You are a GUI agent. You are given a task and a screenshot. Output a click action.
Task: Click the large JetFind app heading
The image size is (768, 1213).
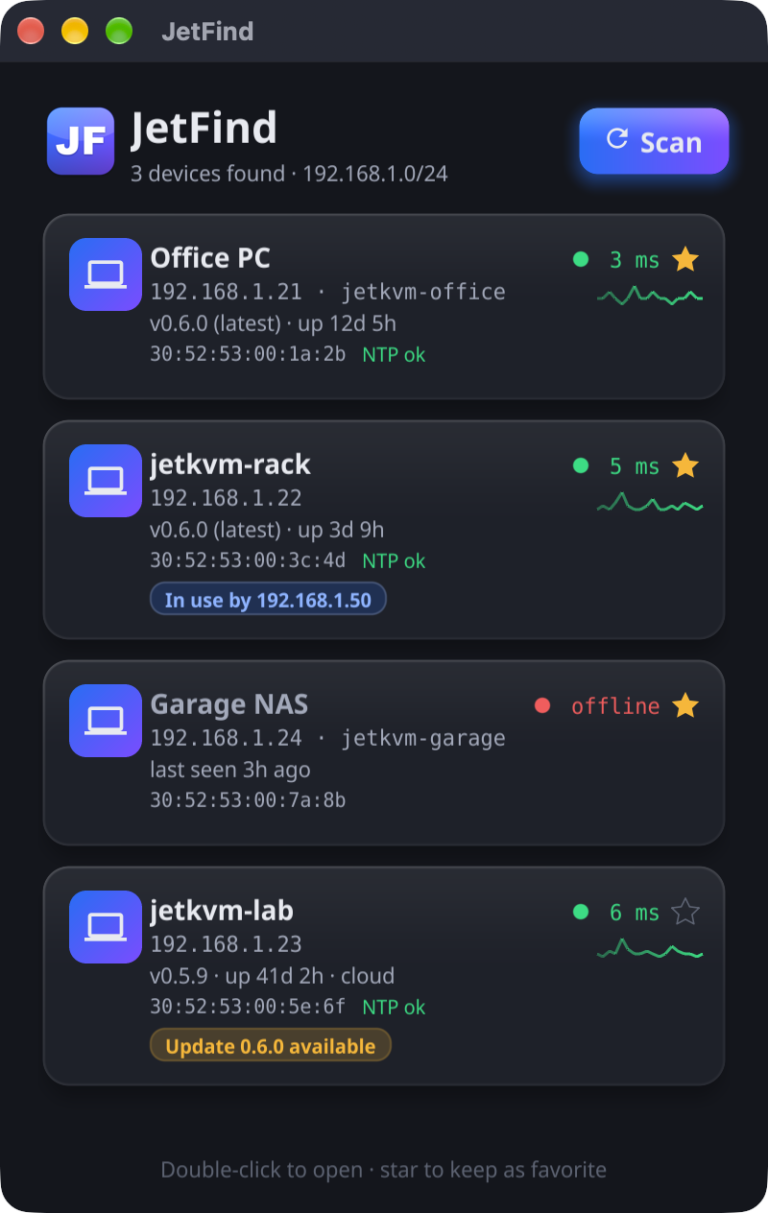[x=204, y=128]
